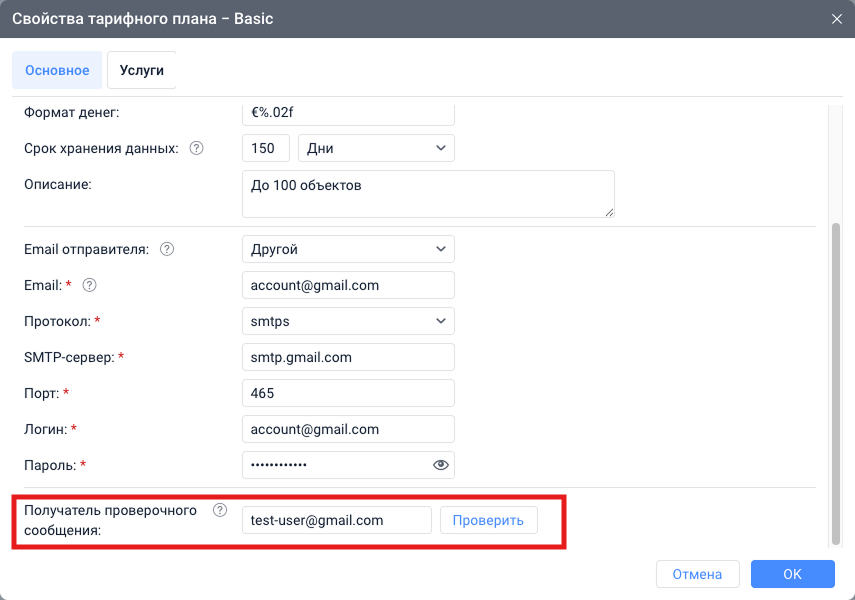
Task: Click the Описание text area
Action: point(427,193)
